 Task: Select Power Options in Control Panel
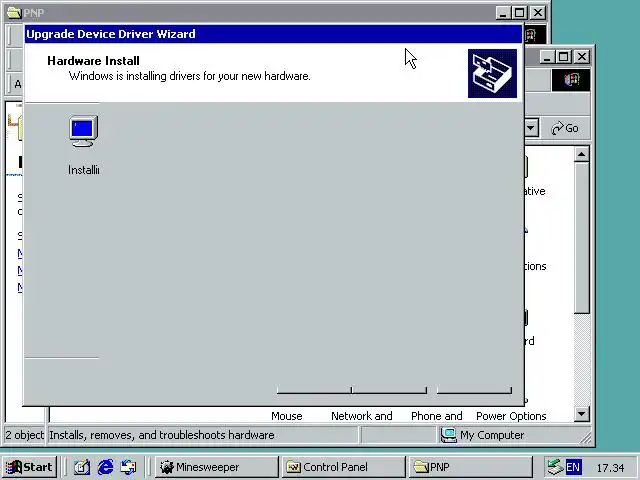(511, 416)
